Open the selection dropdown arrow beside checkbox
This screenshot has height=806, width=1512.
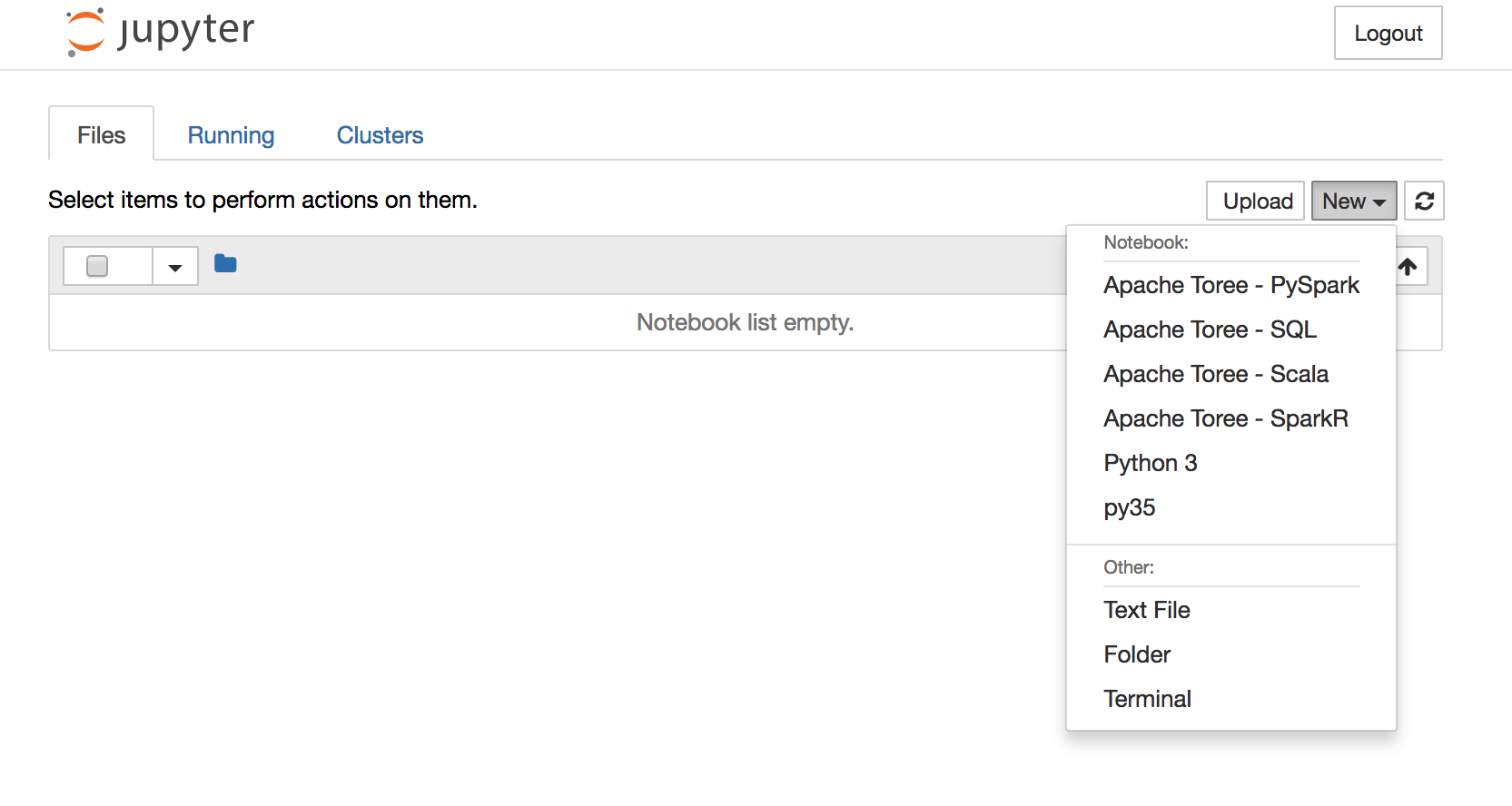coord(175,267)
